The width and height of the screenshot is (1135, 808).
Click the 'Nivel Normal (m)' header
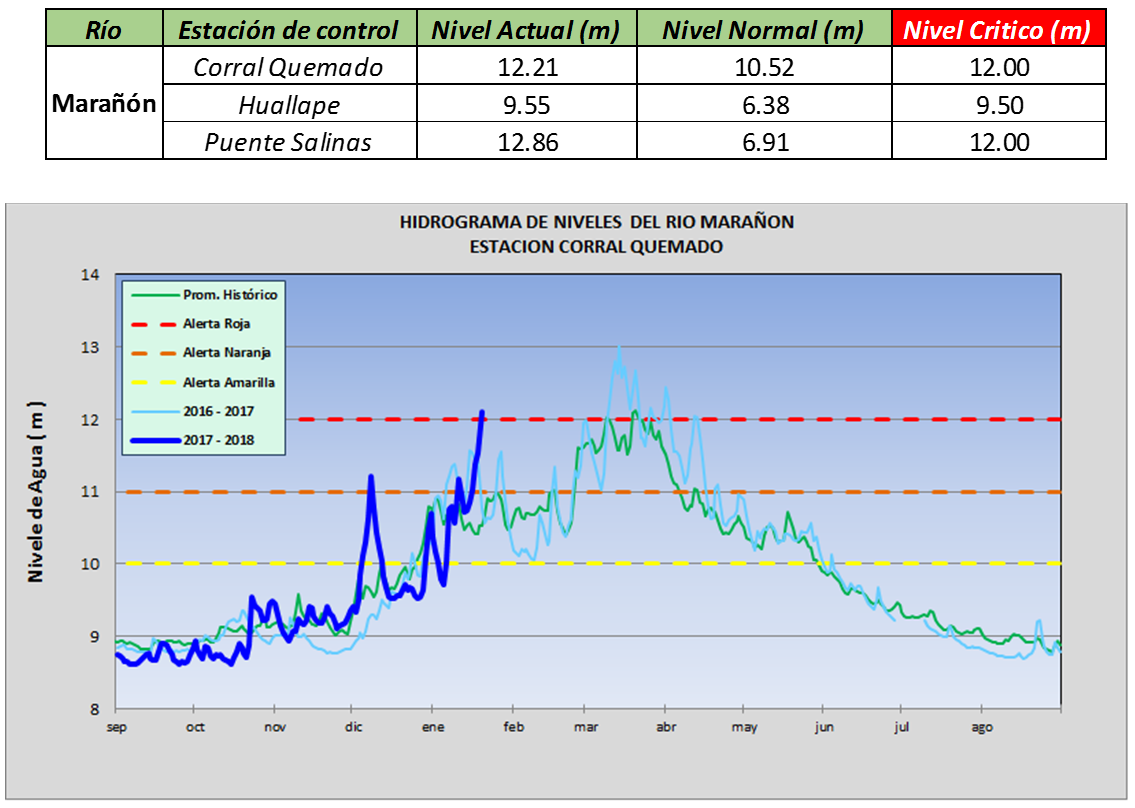click(x=764, y=29)
